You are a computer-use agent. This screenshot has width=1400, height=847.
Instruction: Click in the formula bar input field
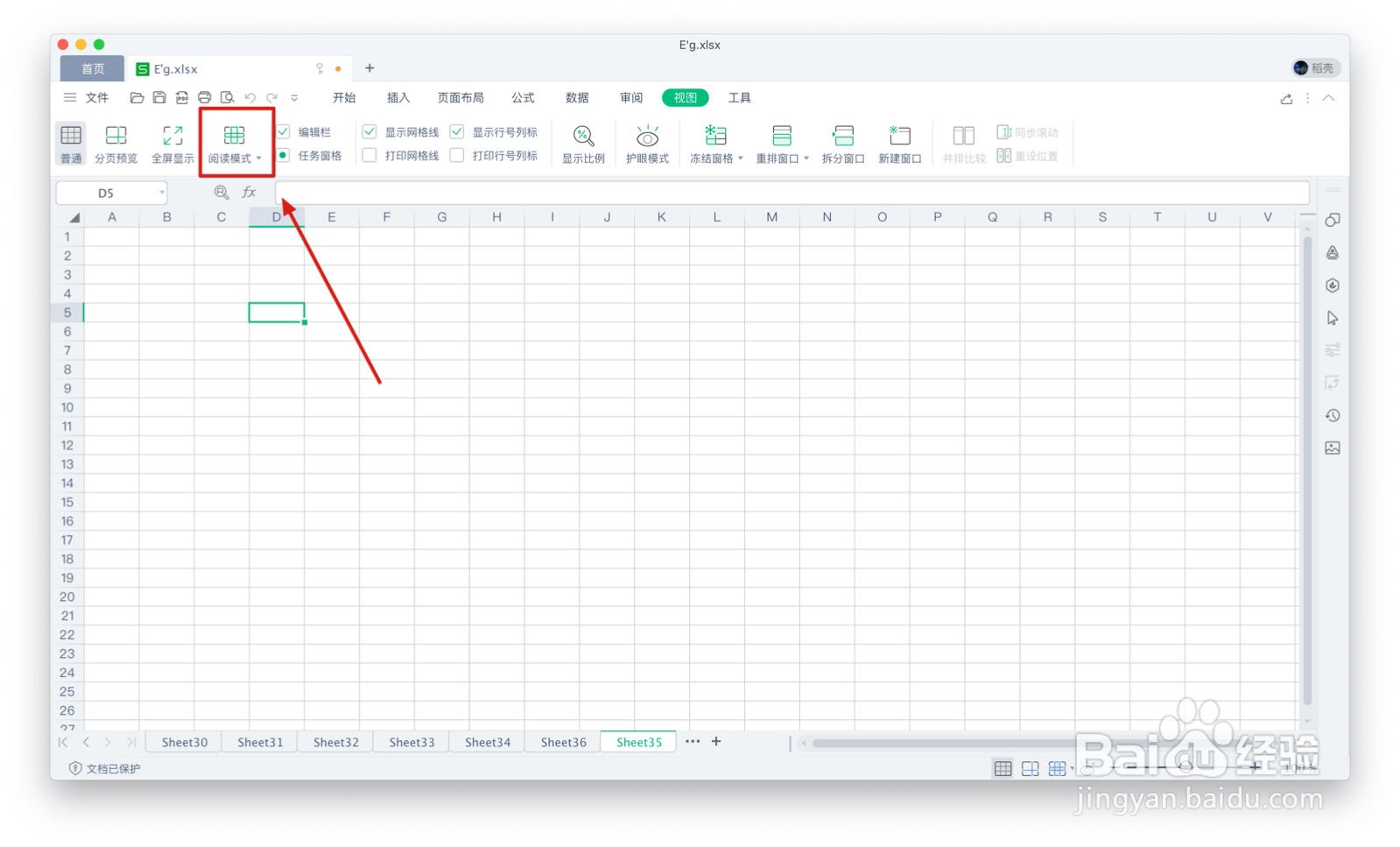point(792,193)
